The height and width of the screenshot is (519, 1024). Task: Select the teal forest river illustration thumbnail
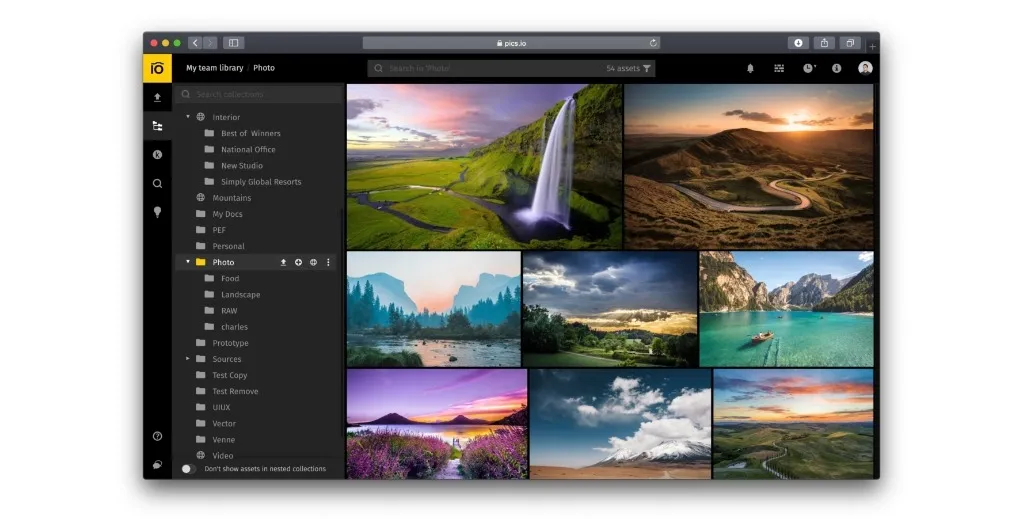click(x=434, y=309)
